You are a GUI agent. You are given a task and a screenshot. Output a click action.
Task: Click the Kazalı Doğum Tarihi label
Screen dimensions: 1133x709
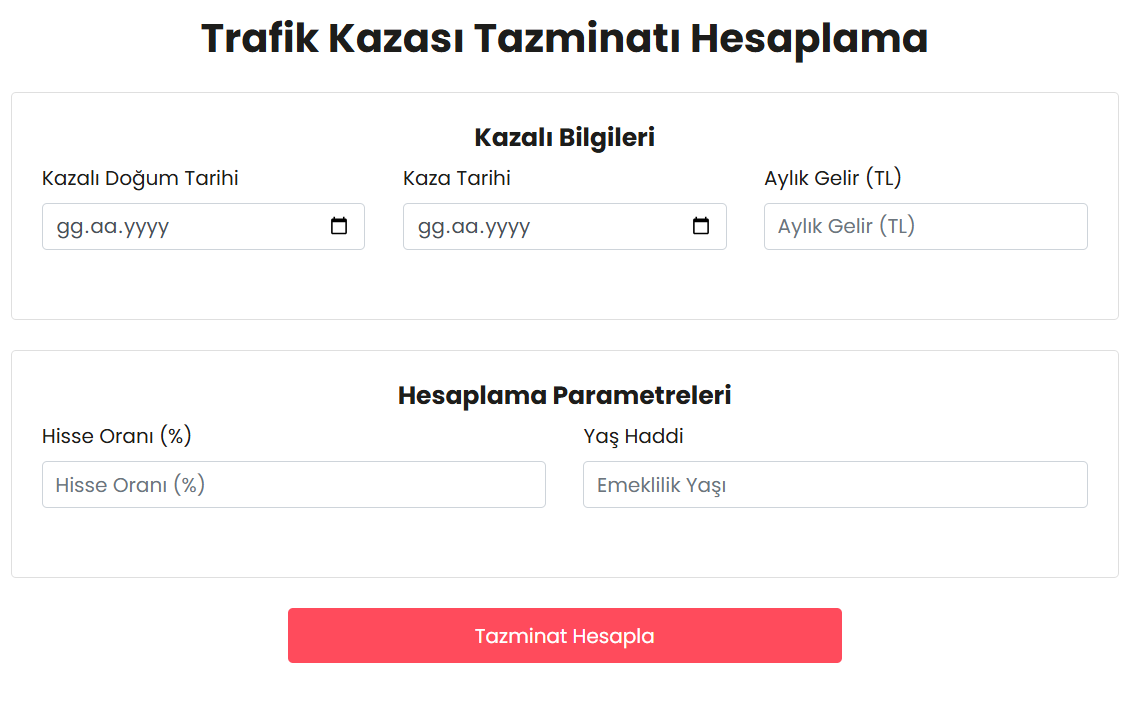pos(140,178)
